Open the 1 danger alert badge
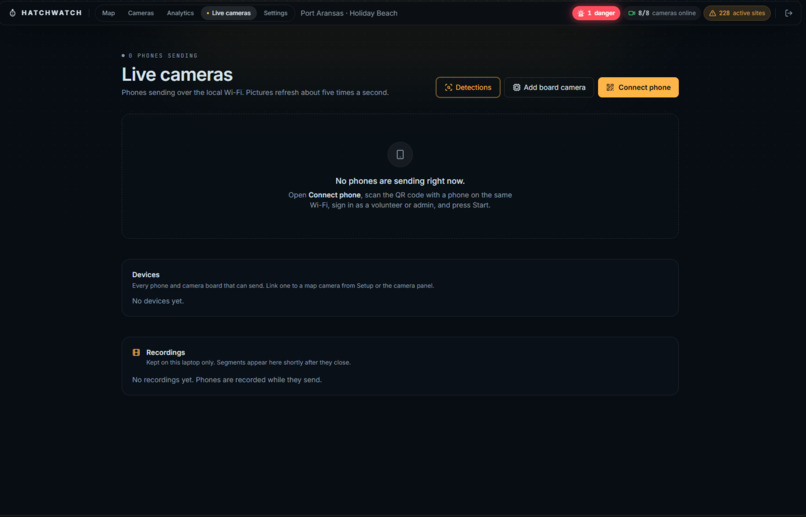This screenshot has height=517, width=806. pos(596,13)
